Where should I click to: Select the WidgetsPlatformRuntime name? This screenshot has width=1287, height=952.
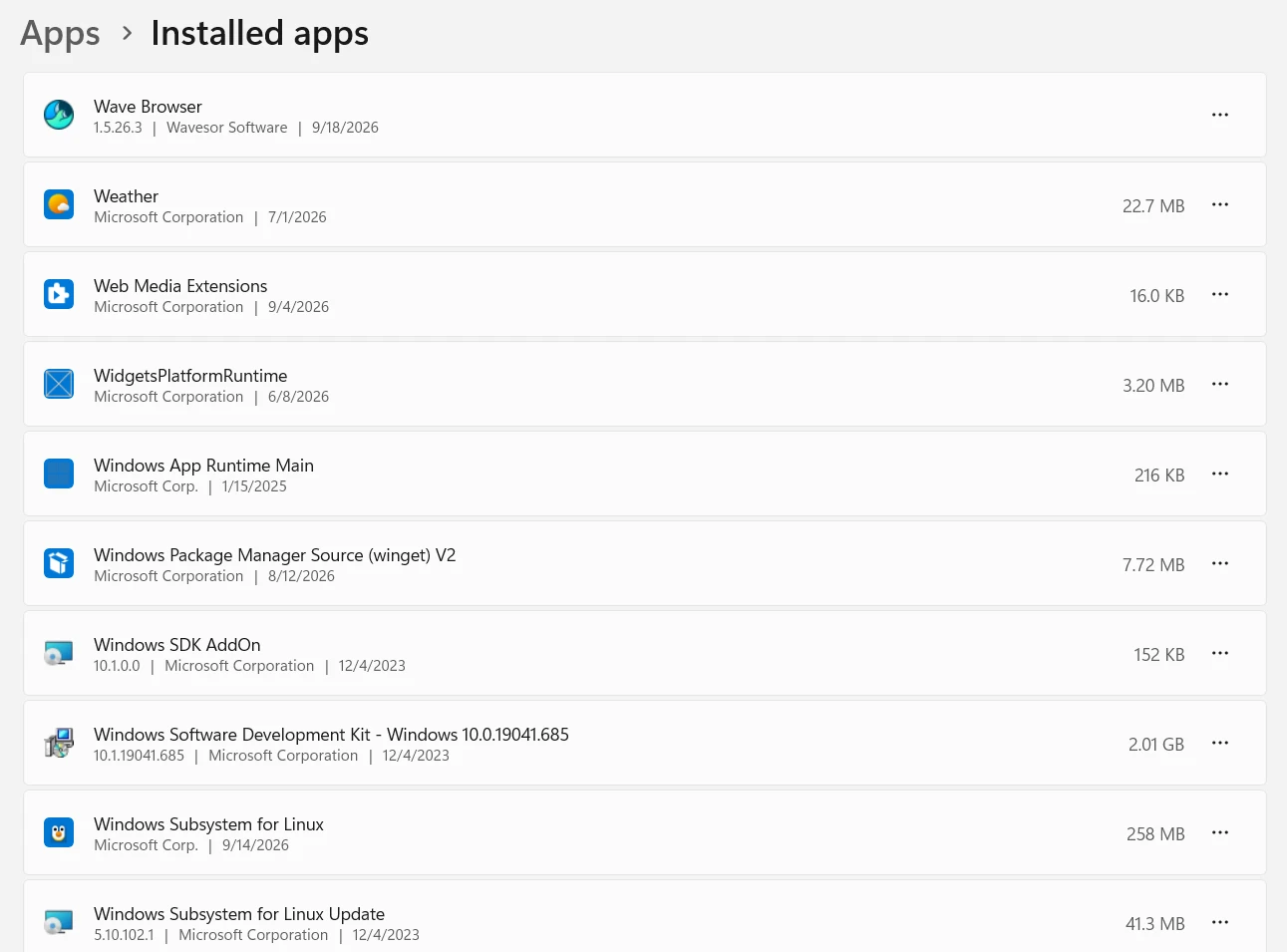(x=190, y=376)
